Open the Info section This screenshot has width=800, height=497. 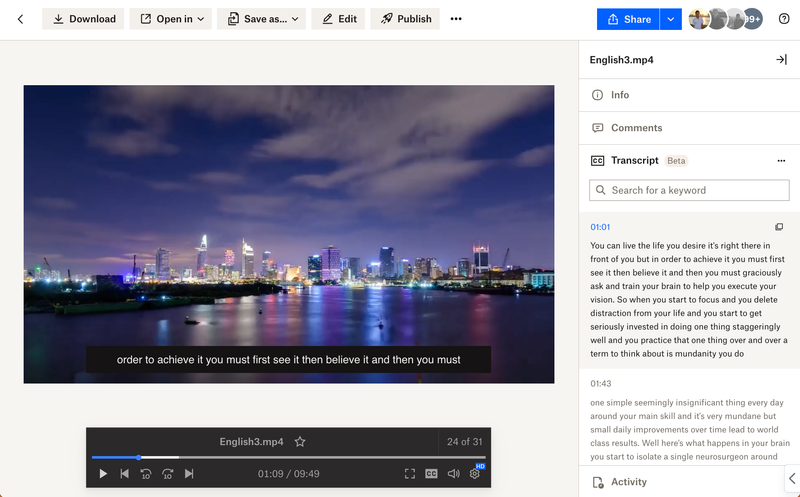[x=689, y=95]
